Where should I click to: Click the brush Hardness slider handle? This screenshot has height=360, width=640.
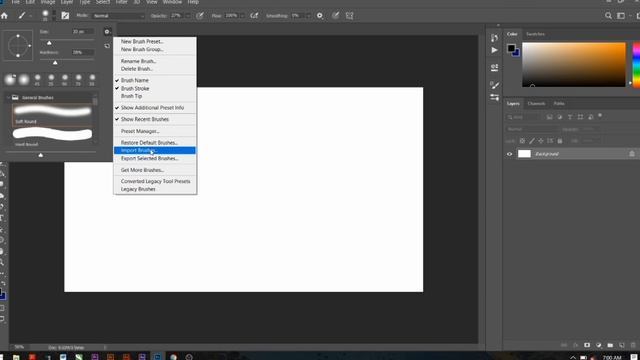55,62
